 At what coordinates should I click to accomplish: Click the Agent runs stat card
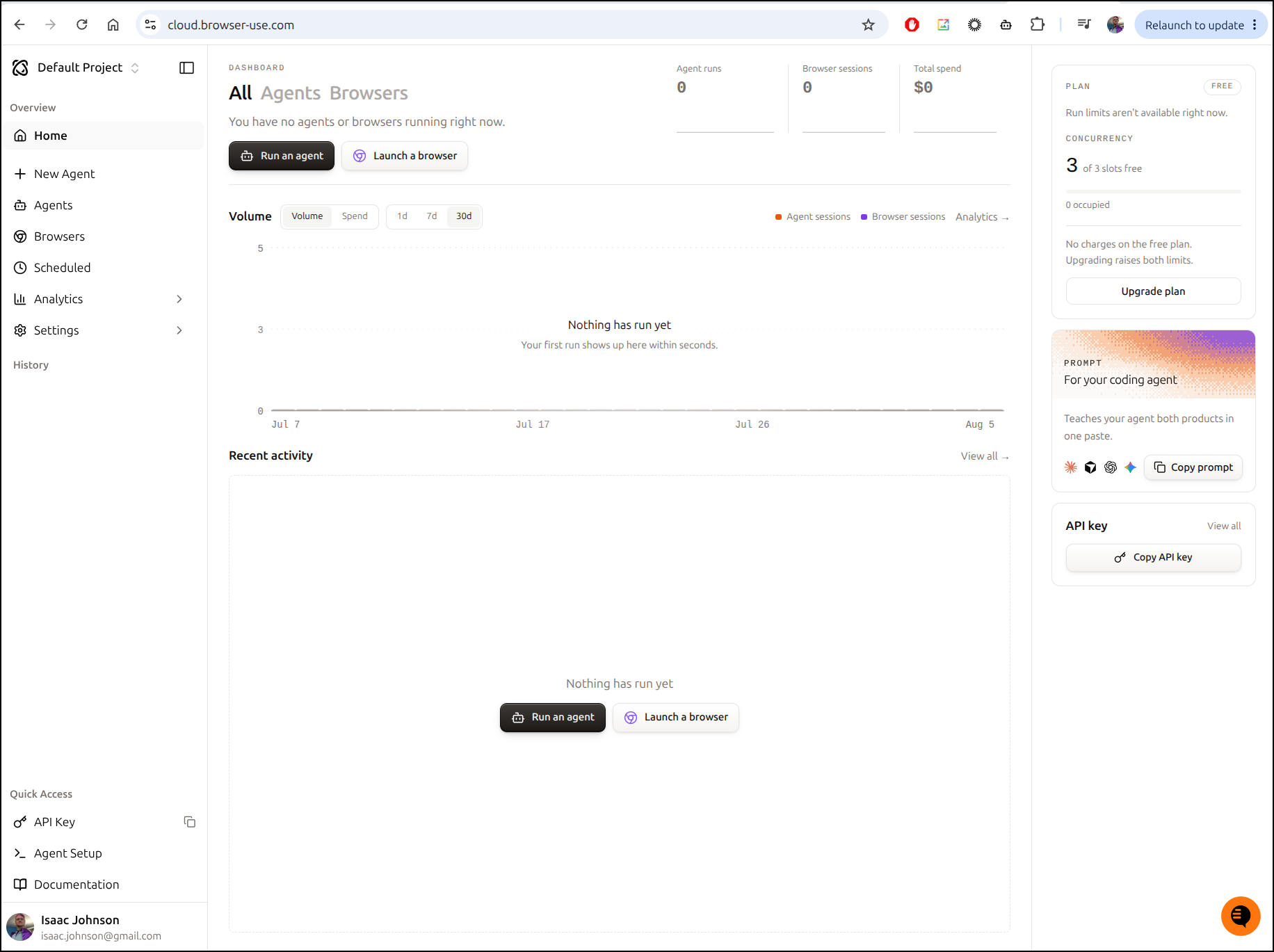coord(725,97)
